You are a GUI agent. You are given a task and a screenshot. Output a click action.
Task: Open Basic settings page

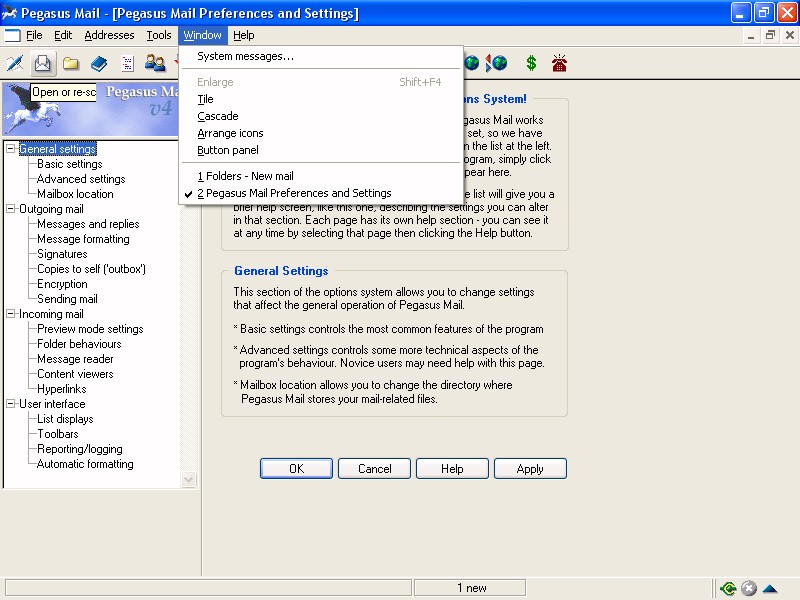click(70, 164)
